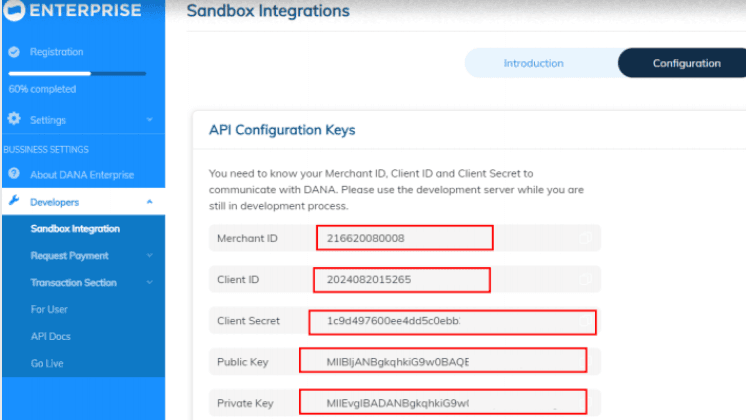Click the About DANA Enterprise question icon
746x420 pixels.
(x=14, y=175)
